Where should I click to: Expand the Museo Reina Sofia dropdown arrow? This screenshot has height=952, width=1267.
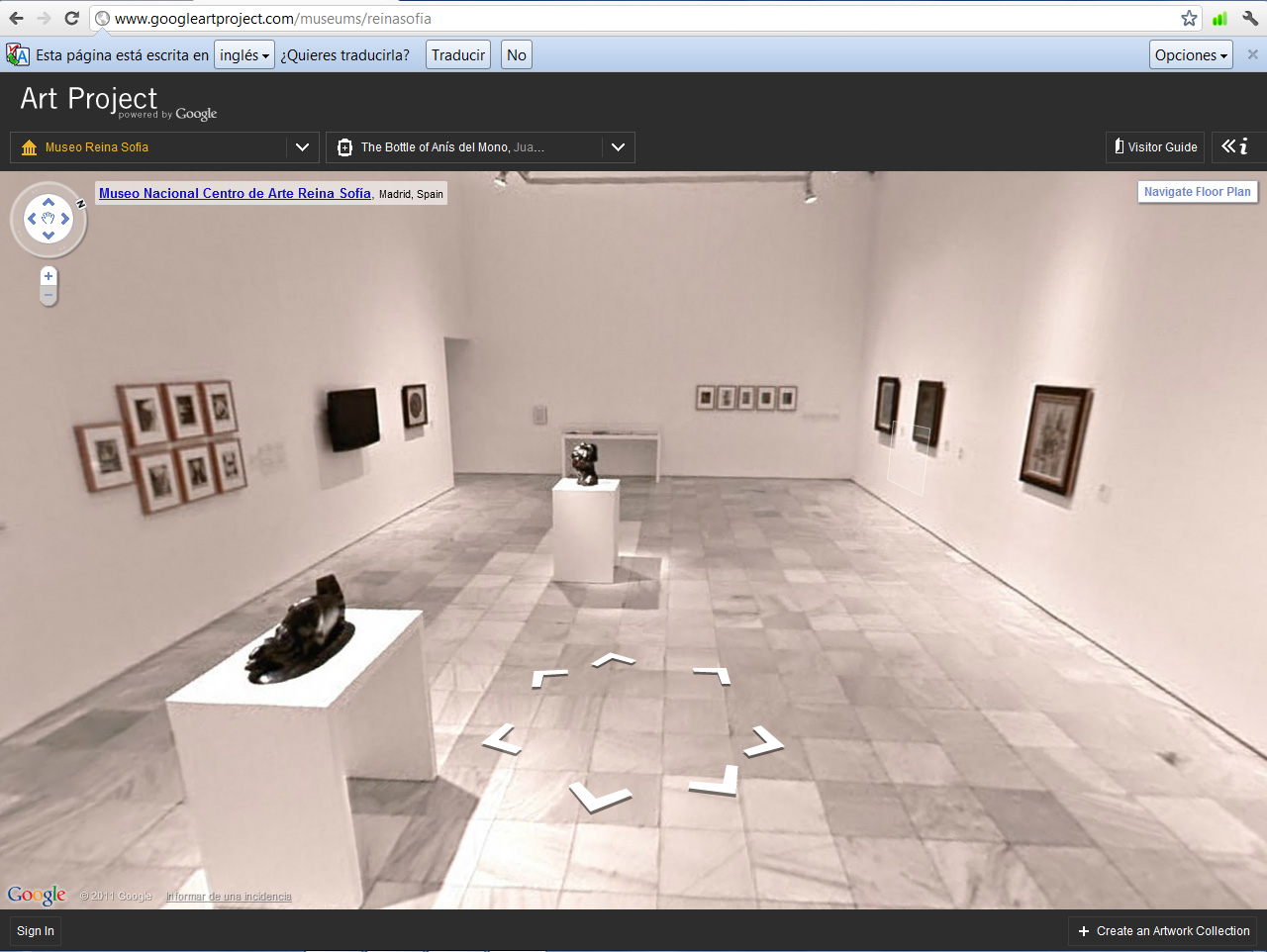(x=302, y=147)
